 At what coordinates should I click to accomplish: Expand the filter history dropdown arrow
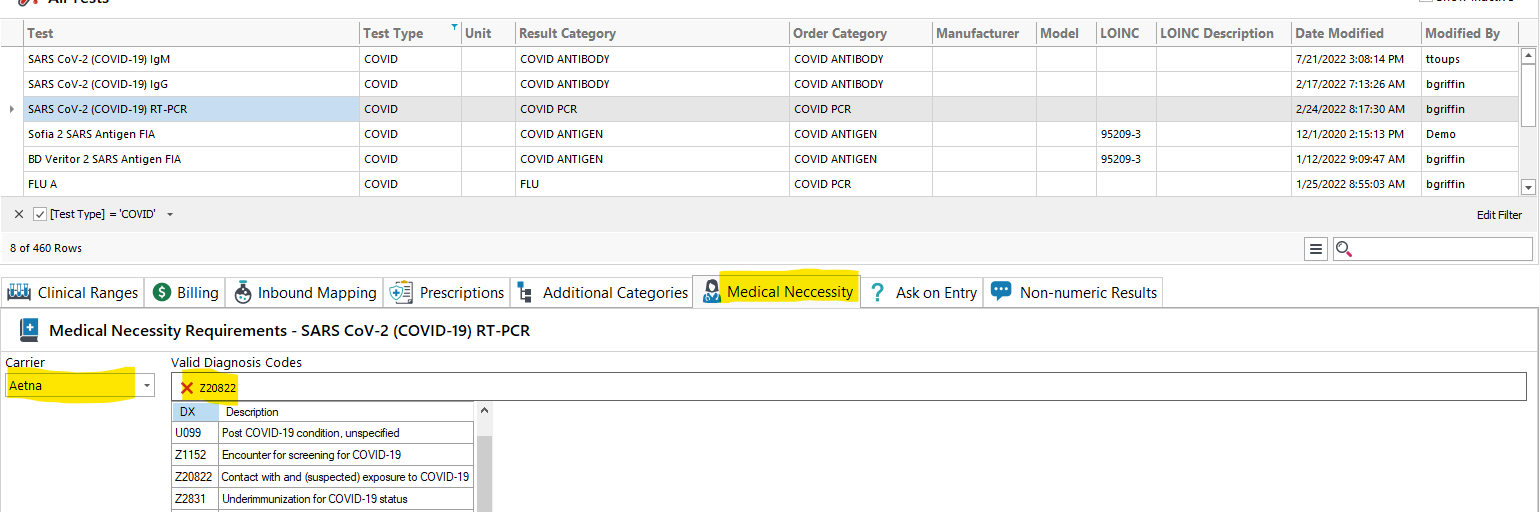pyautogui.click(x=170, y=214)
